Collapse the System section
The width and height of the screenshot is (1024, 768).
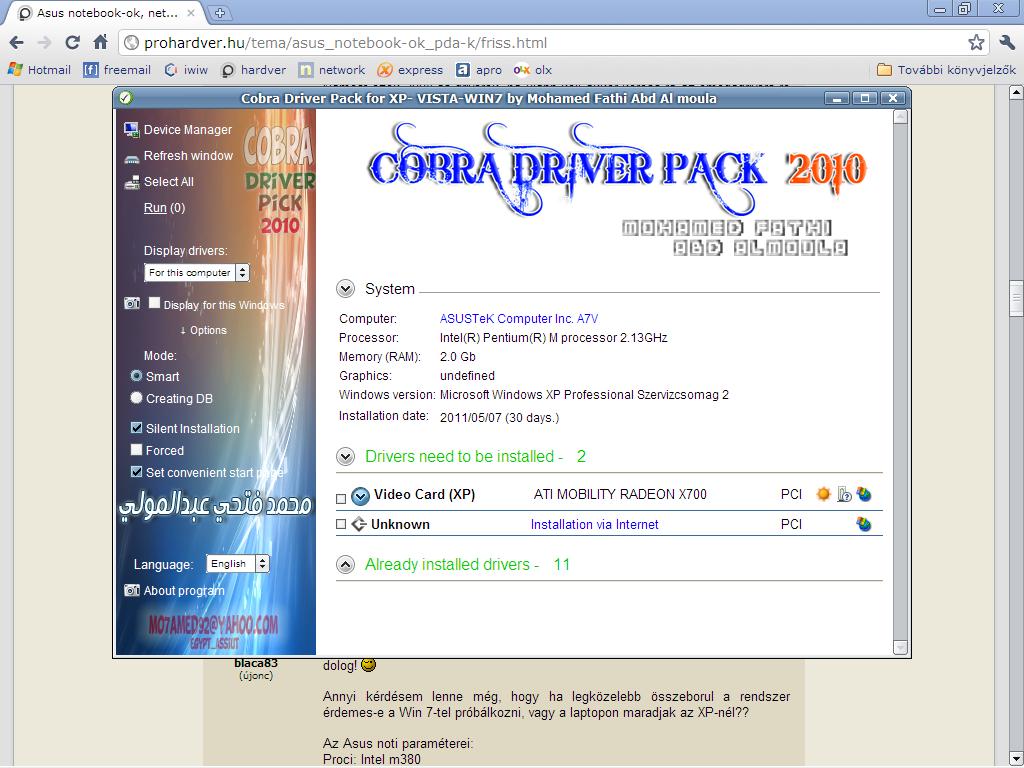tap(345, 289)
